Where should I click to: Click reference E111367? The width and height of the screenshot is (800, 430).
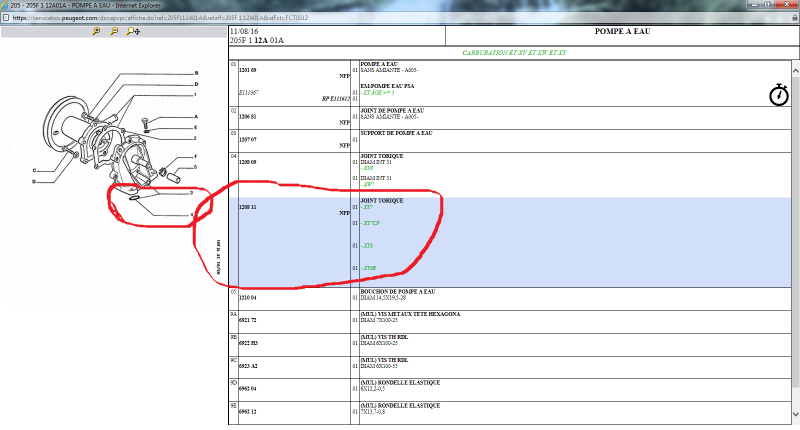[x=249, y=93]
